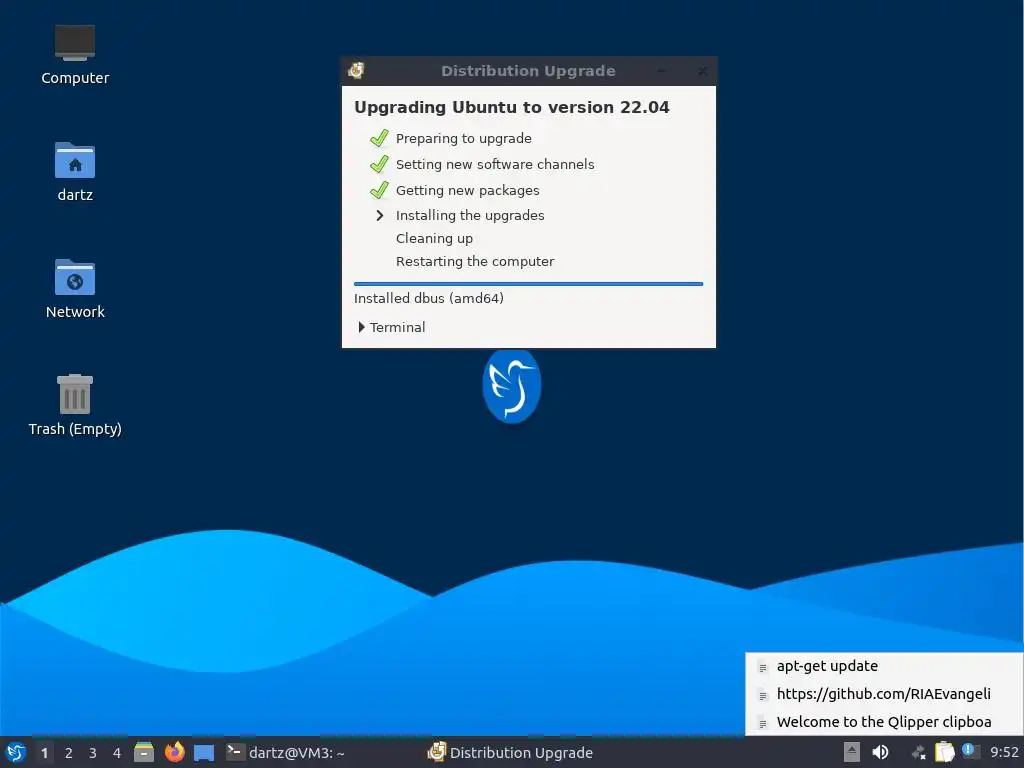Click the 'Setting new software channels' checkmark
Screen dimensions: 1024x768
(379, 164)
